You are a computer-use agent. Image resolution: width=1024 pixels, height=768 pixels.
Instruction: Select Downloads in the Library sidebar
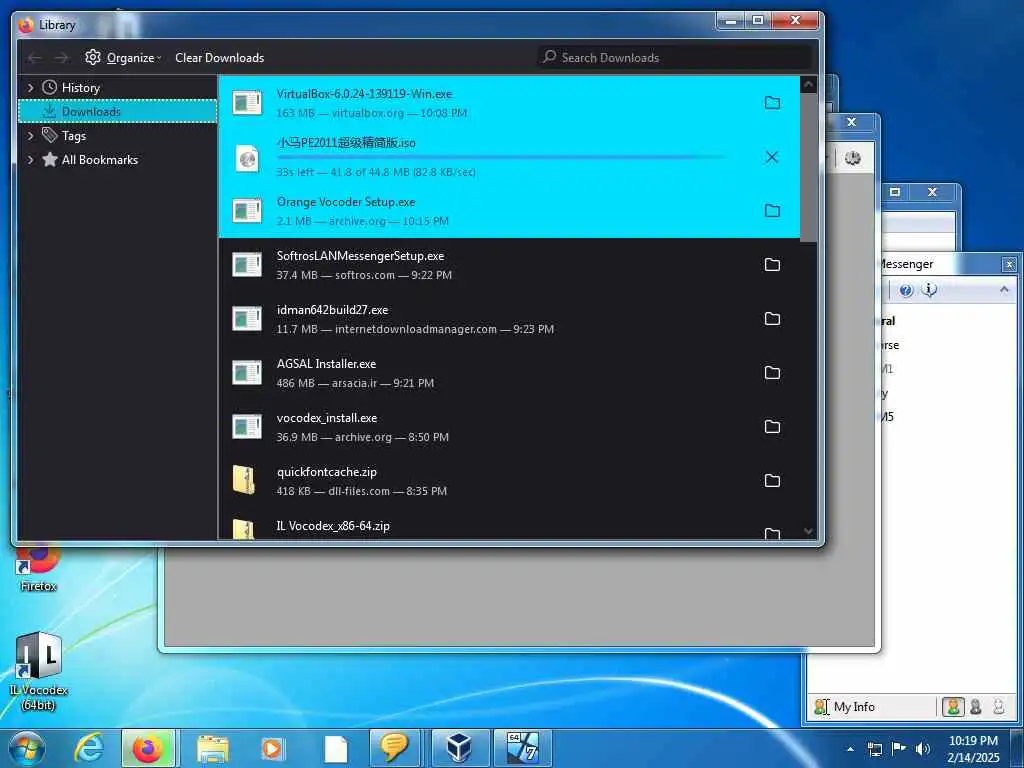[x=118, y=112]
